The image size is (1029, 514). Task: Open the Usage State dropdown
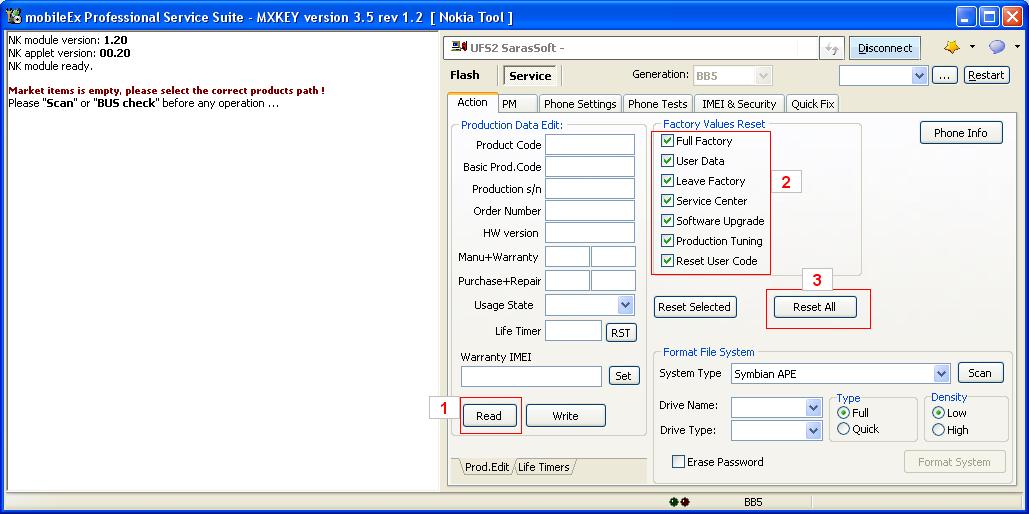(625, 305)
